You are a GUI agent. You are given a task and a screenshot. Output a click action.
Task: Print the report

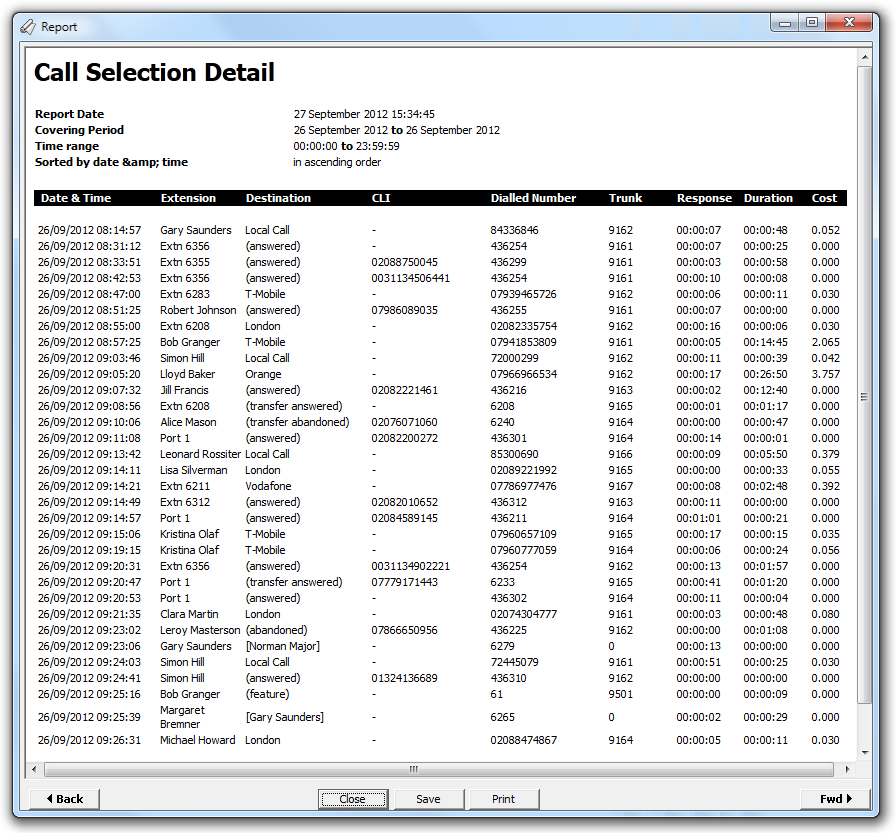click(x=503, y=799)
